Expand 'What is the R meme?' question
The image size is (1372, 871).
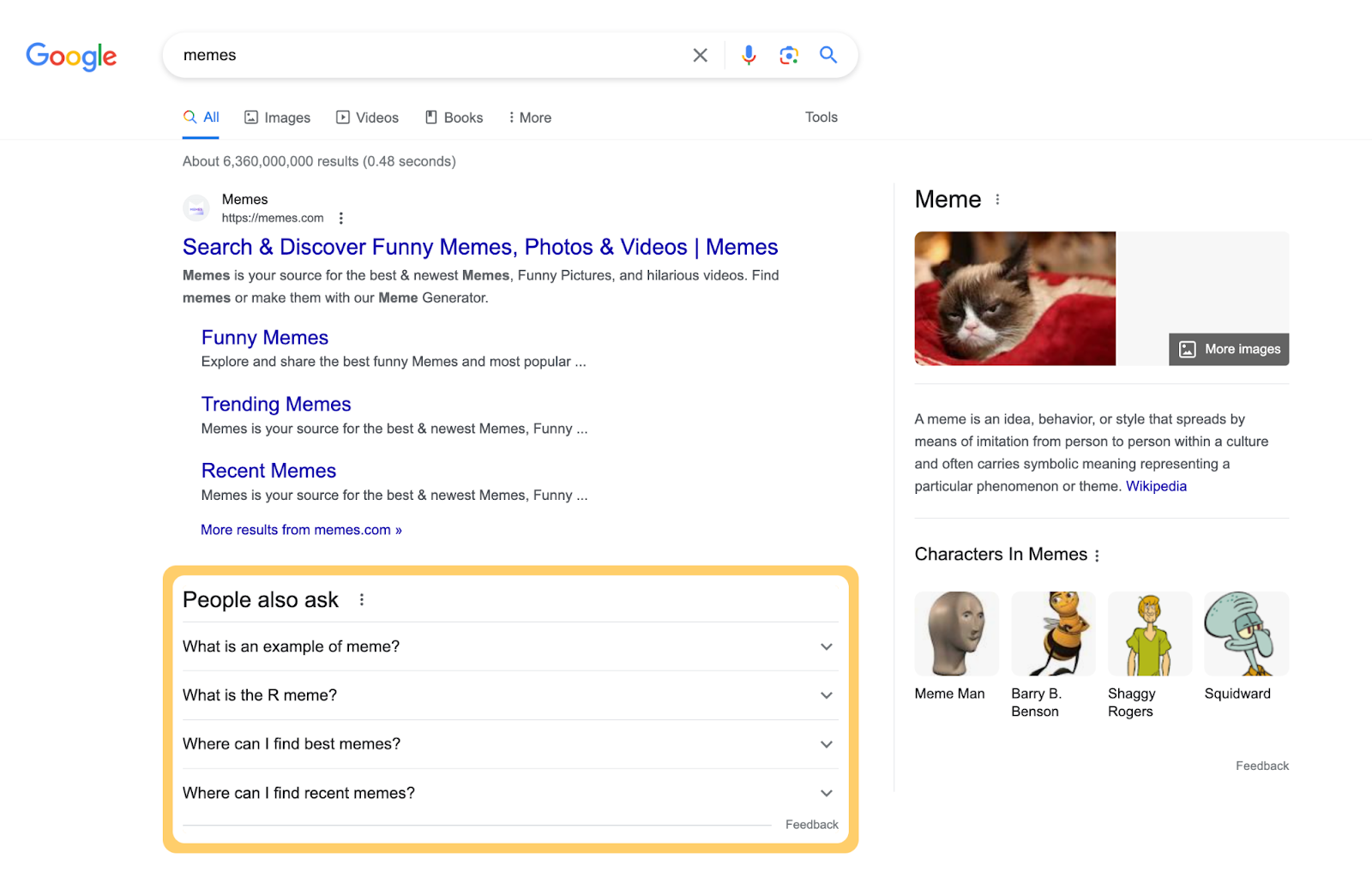[x=509, y=695]
